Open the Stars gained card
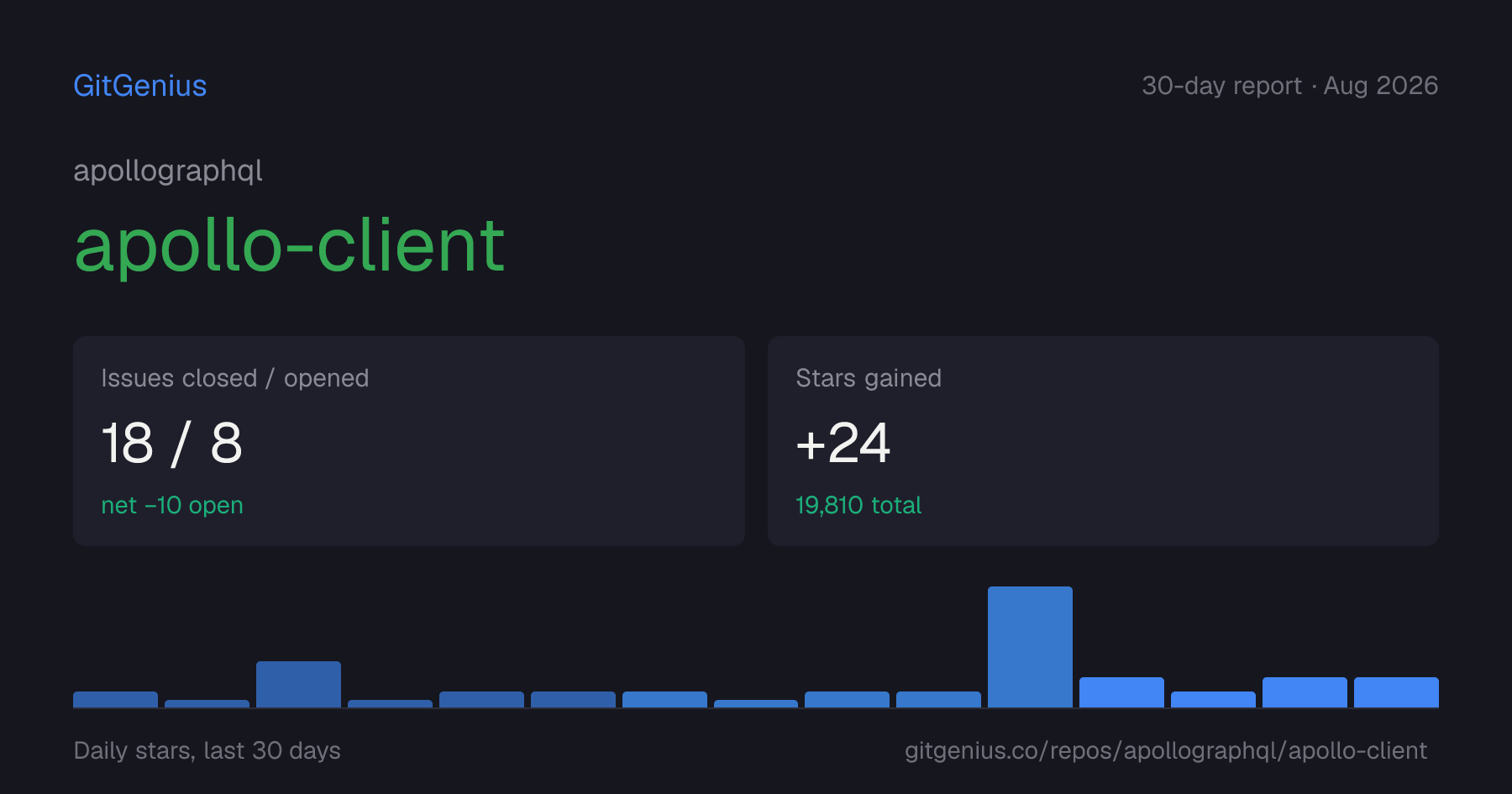The height and width of the screenshot is (794, 1512). pos(1103,441)
